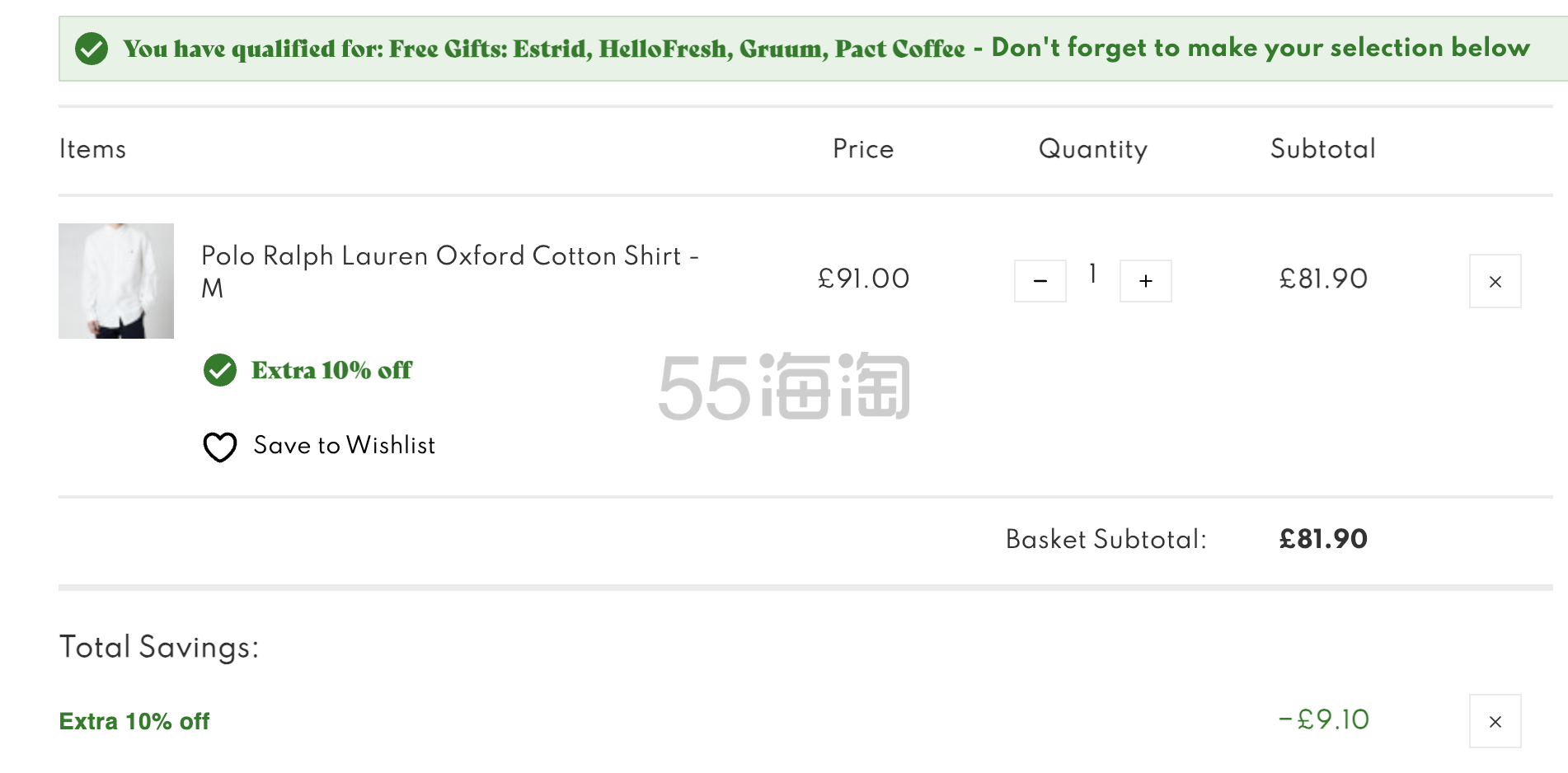Viewport: 1568px width, 773px height.
Task: Increase shirt quantity with plus button
Action: point(1145,281)
